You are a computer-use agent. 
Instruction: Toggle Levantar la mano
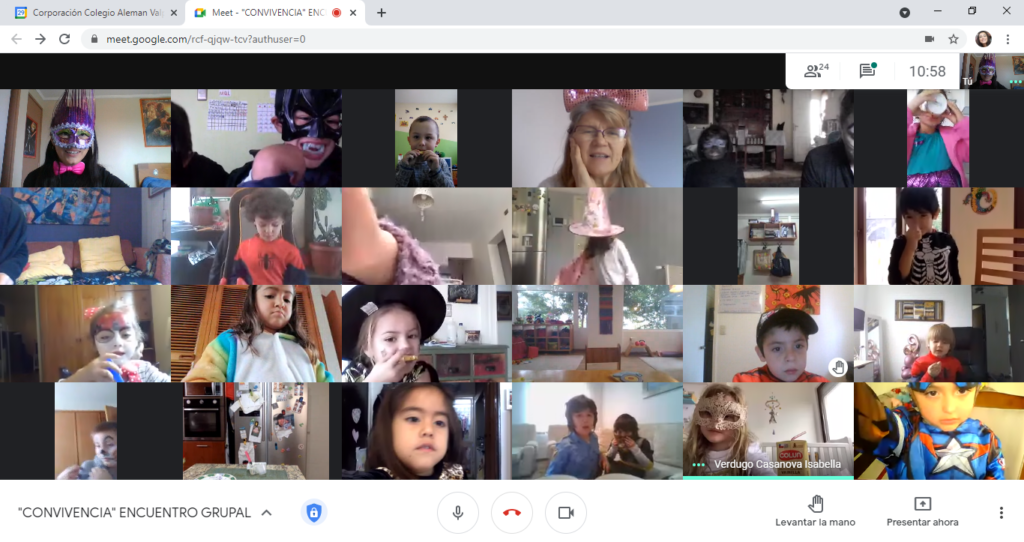coord(815,511)
